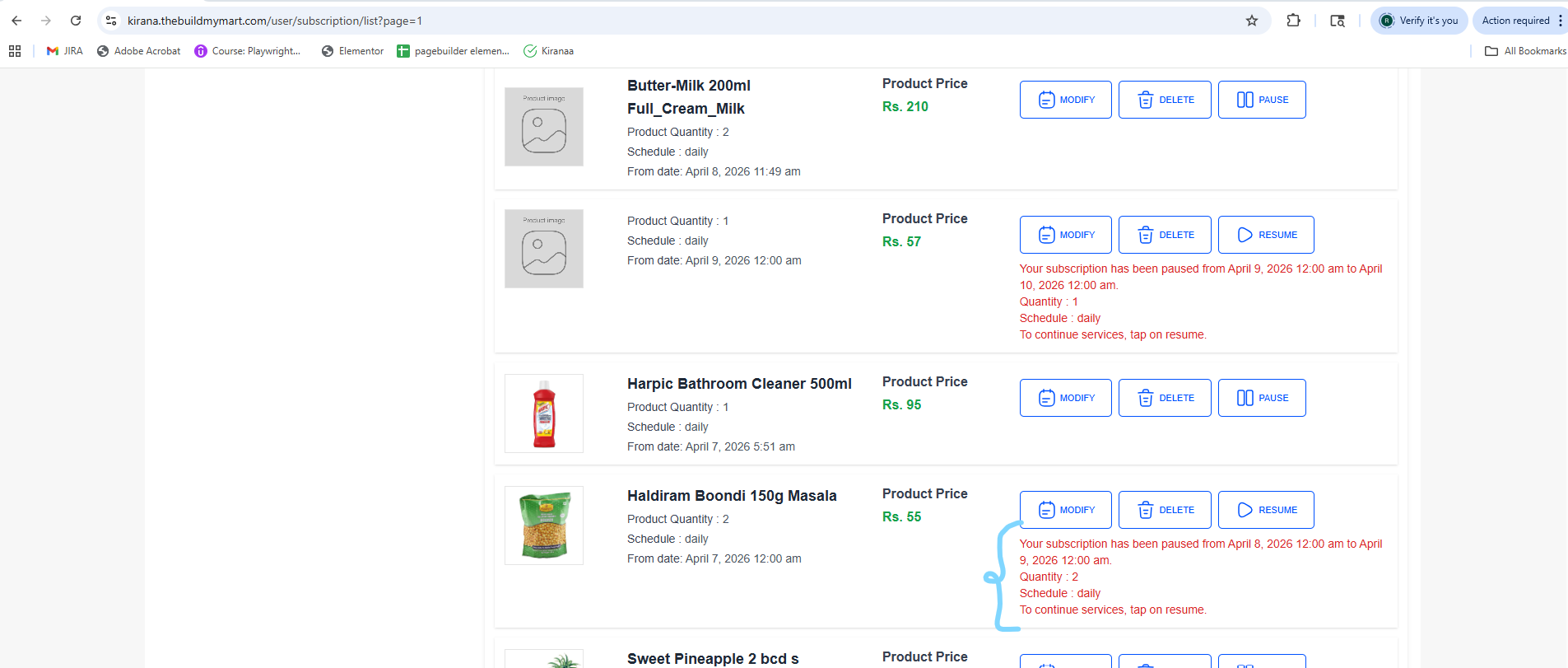1568x668 pixels.
Task: Click the Harpic Bathroom Cleaner 500ml title
Action: click(x=739, y=384)
